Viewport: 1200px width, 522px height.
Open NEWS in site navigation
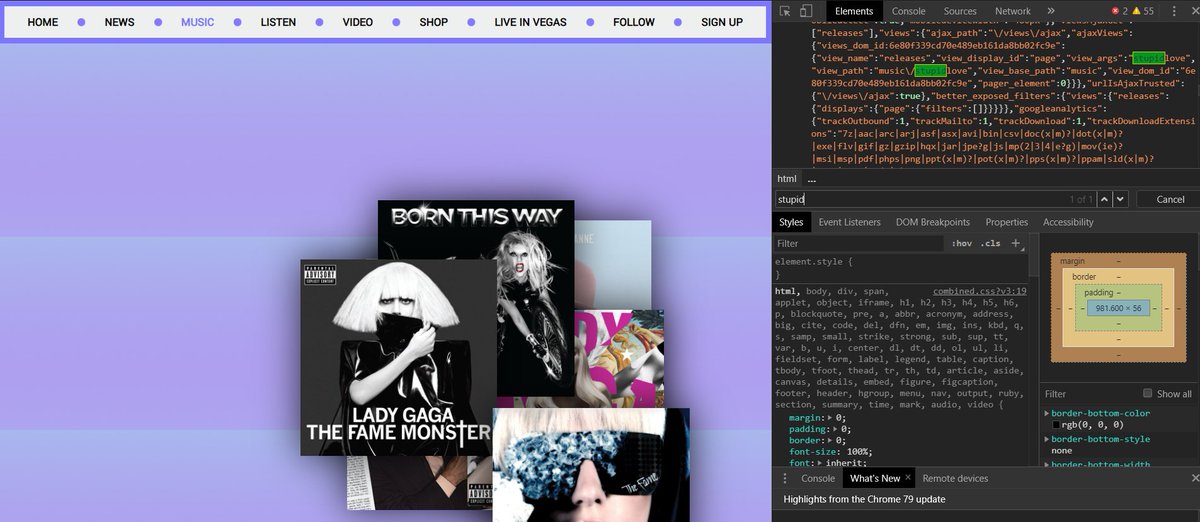119,22
